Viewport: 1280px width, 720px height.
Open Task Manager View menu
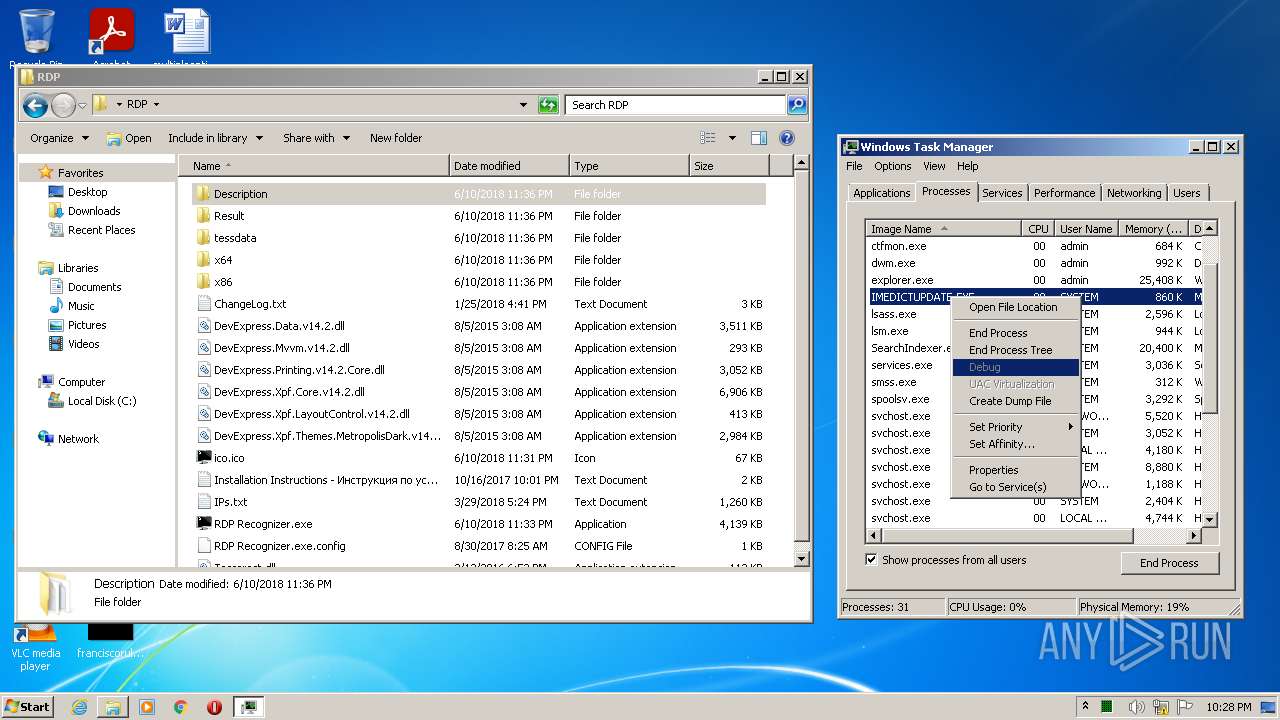click(934, 166)
